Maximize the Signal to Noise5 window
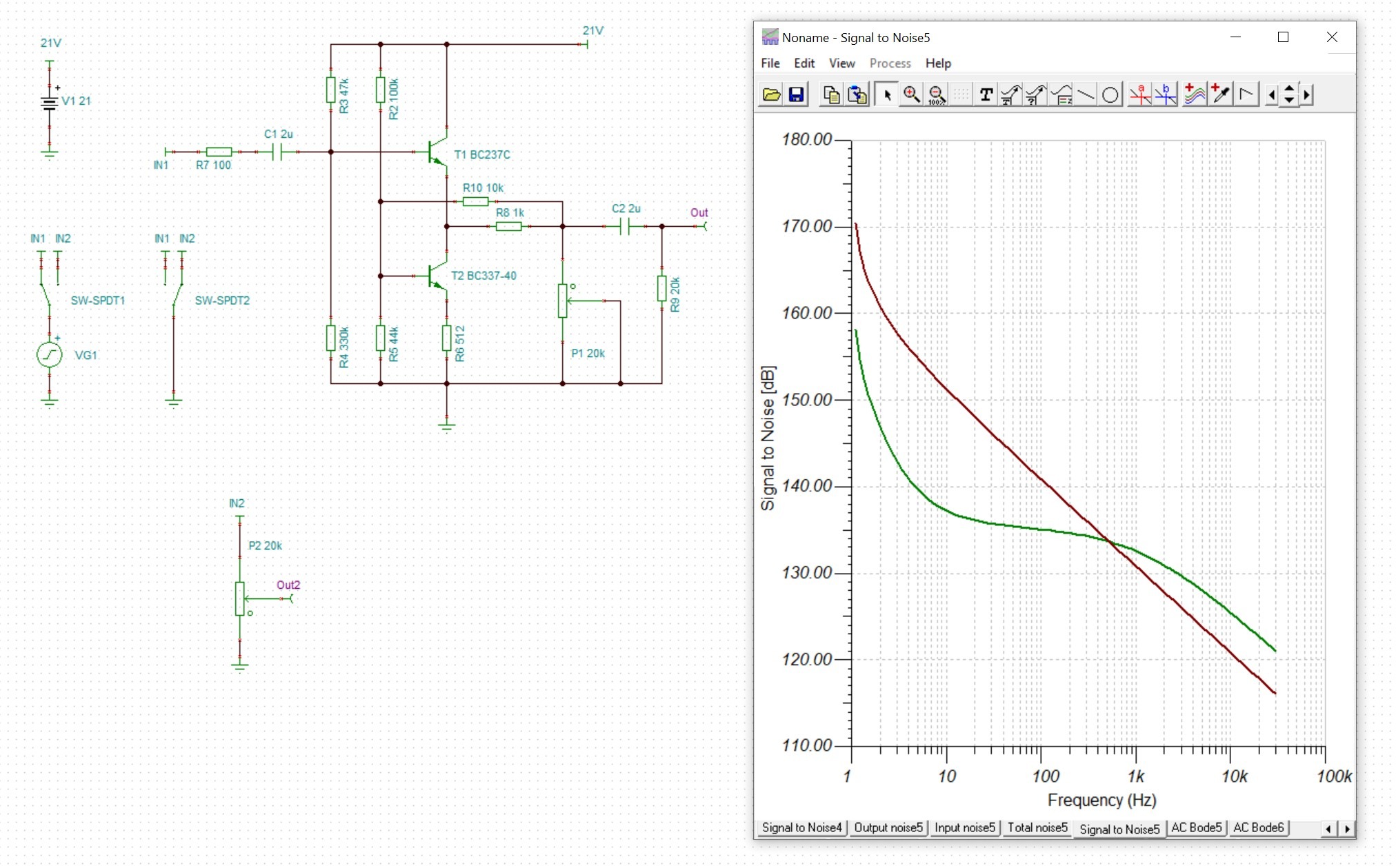Image resolution: width=1396 pixels, height=868 pixels. (1283, 37)
